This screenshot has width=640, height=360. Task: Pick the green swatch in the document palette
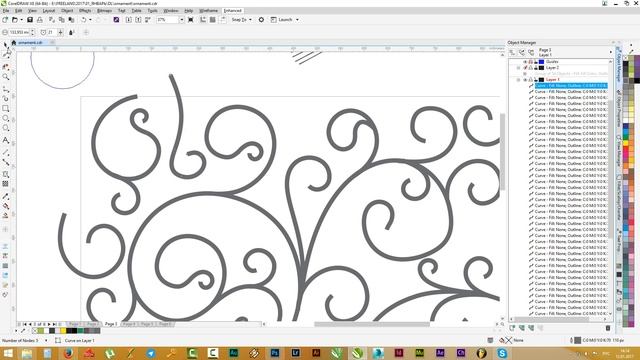coord(80,331)
